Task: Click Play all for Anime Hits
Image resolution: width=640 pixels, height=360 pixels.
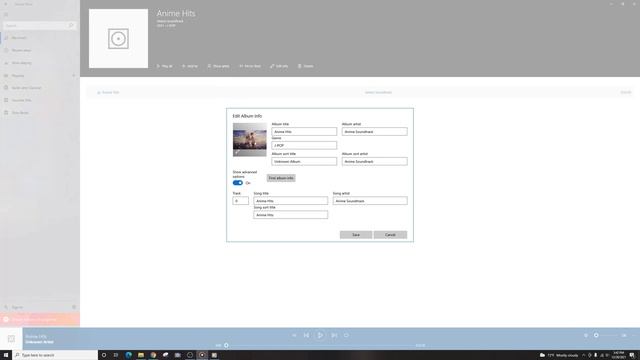Action: click(164, 66)
